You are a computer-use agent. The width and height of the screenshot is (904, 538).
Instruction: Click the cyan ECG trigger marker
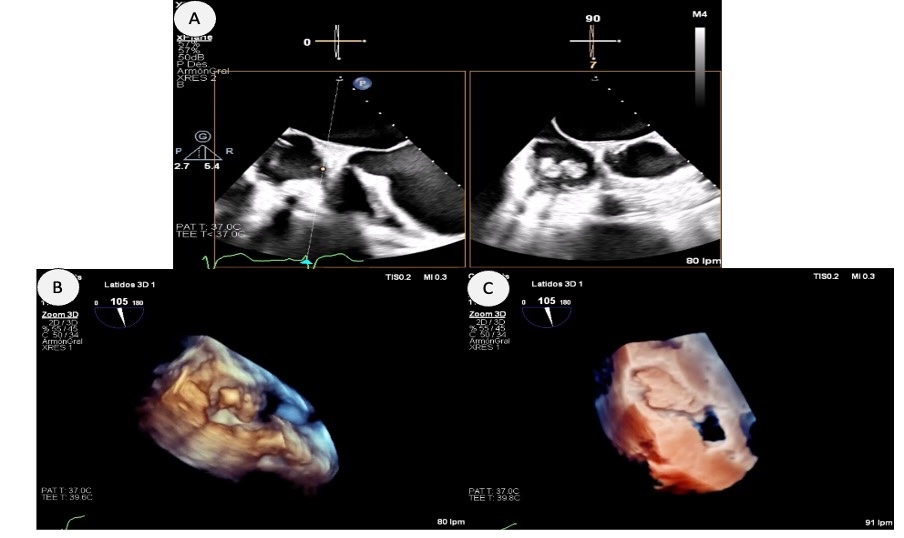click(x=307, y=263)
